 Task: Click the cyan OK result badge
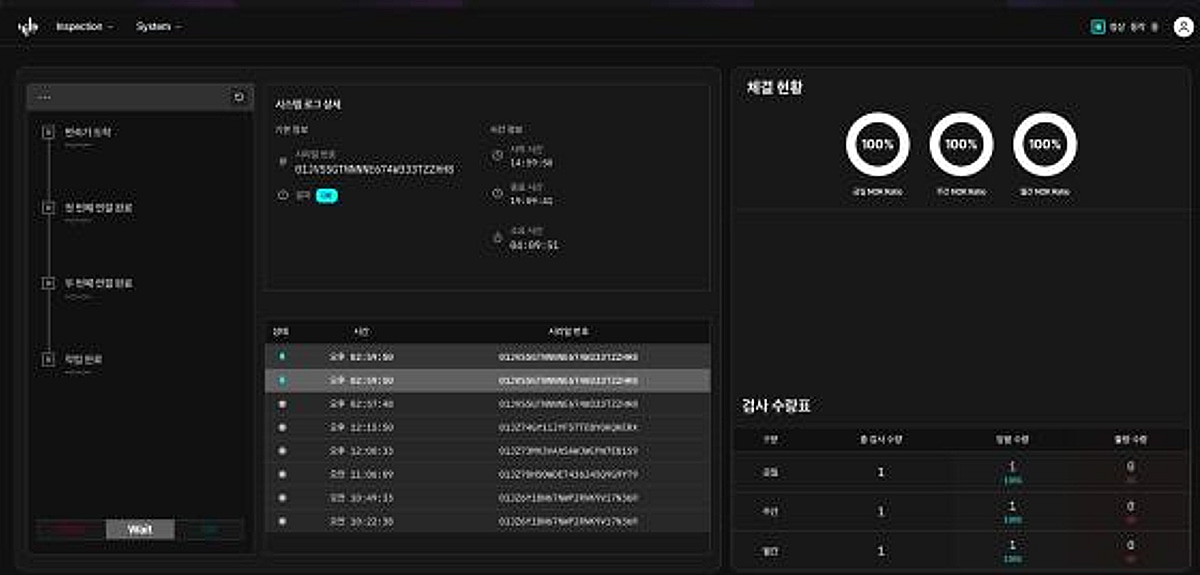(x=327, y=196)
